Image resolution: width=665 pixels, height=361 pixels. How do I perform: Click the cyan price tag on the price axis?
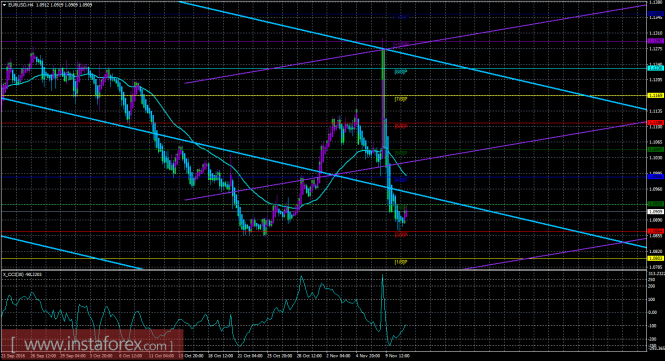pyautogui.click(x=655, y=68)
